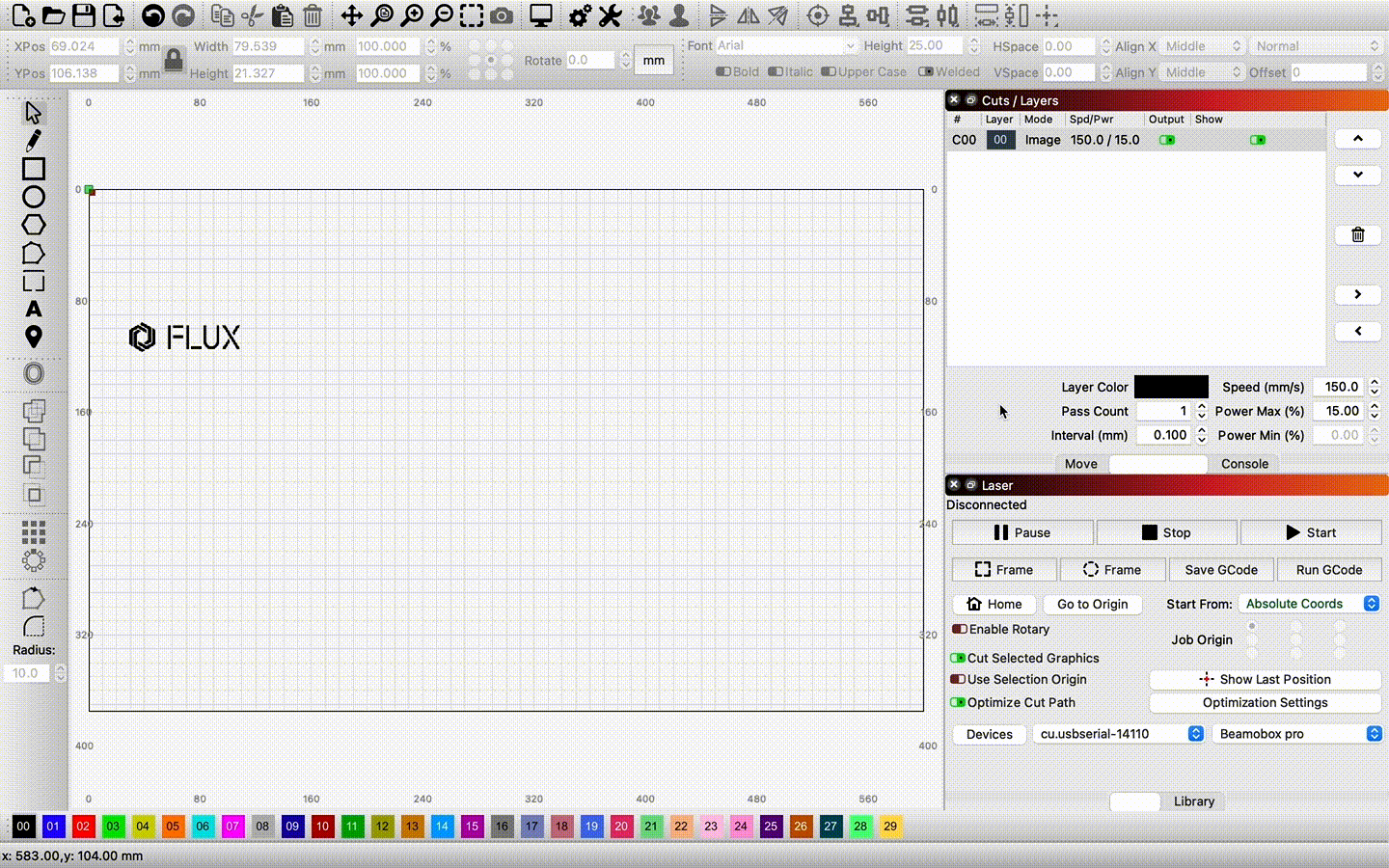1389x868 pixels.
Task: Select the Rectangle tool
Action: point(34,169)
